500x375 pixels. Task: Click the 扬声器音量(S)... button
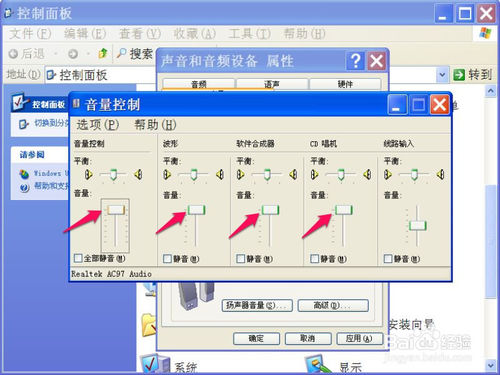[257, 305]
